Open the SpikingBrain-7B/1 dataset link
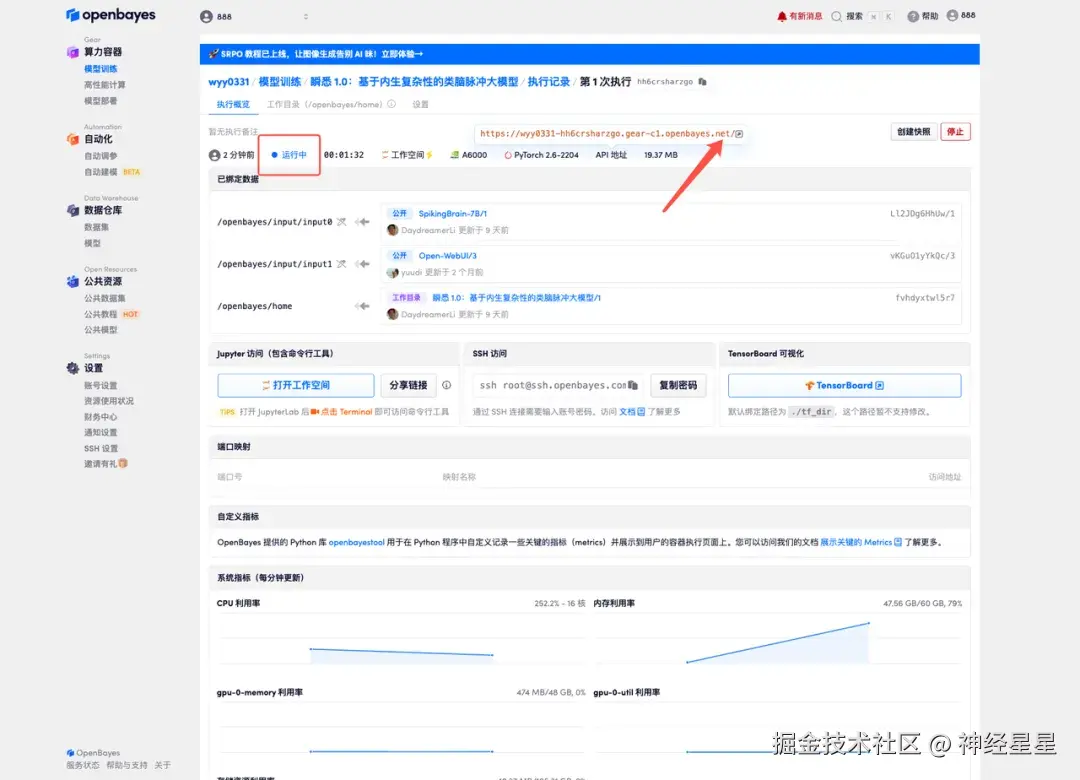 click(453, 214)
